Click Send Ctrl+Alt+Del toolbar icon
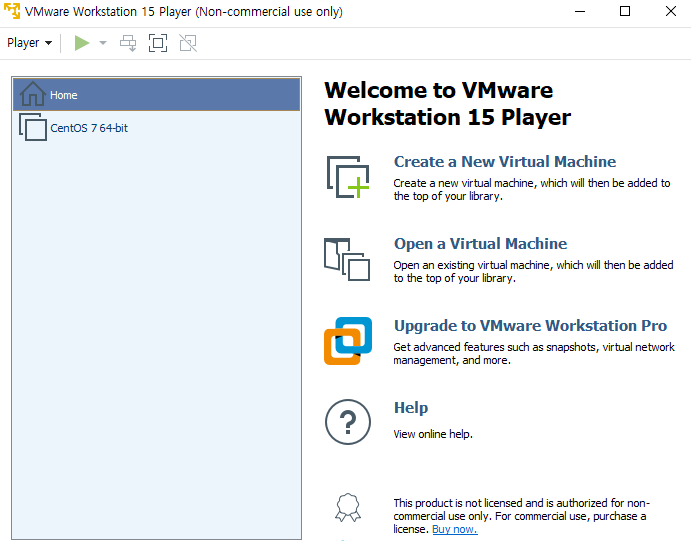Screen dimensions: 691x554 [x=128, y=43]
